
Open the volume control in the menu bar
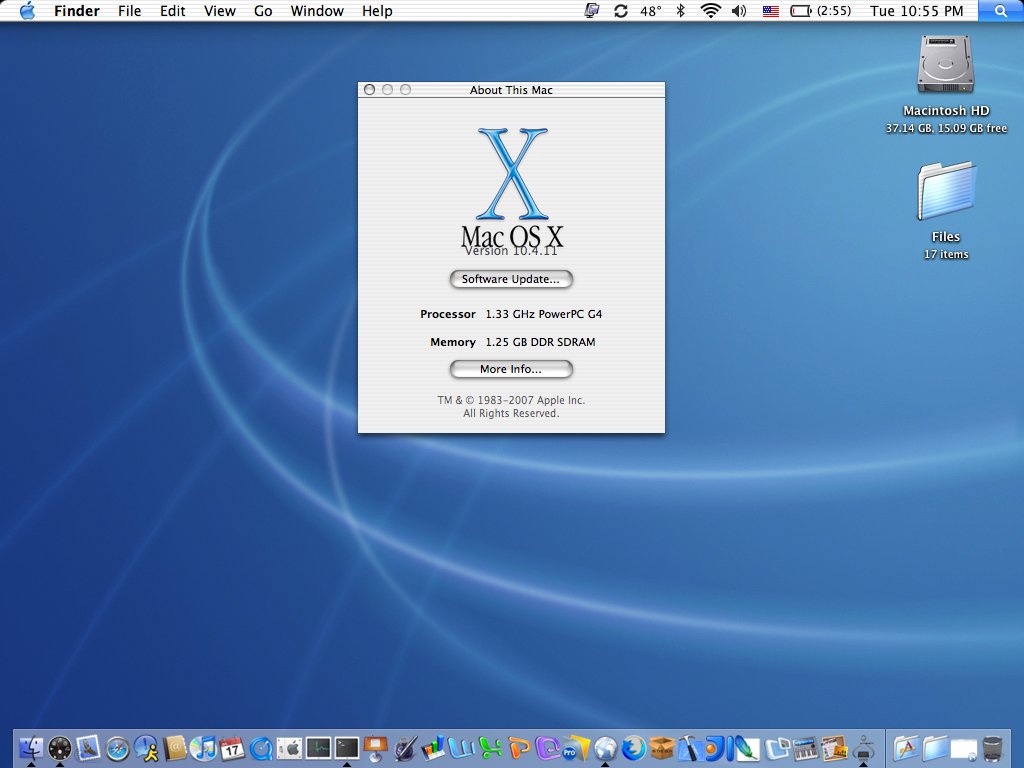click(x=738, y=11)
